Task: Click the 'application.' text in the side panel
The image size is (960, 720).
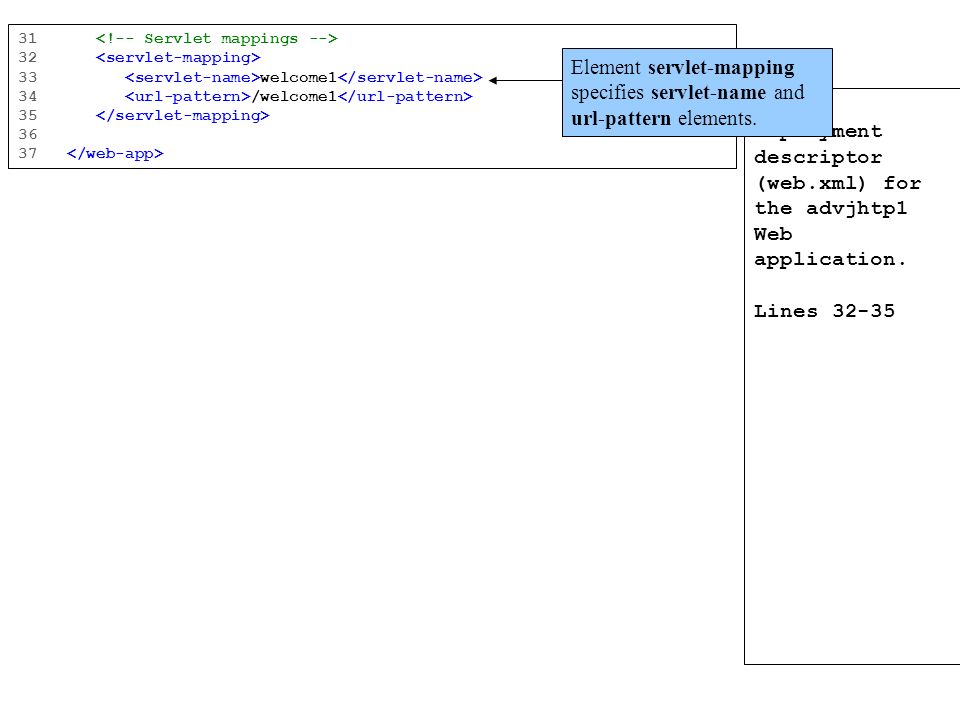Action: 830,260
